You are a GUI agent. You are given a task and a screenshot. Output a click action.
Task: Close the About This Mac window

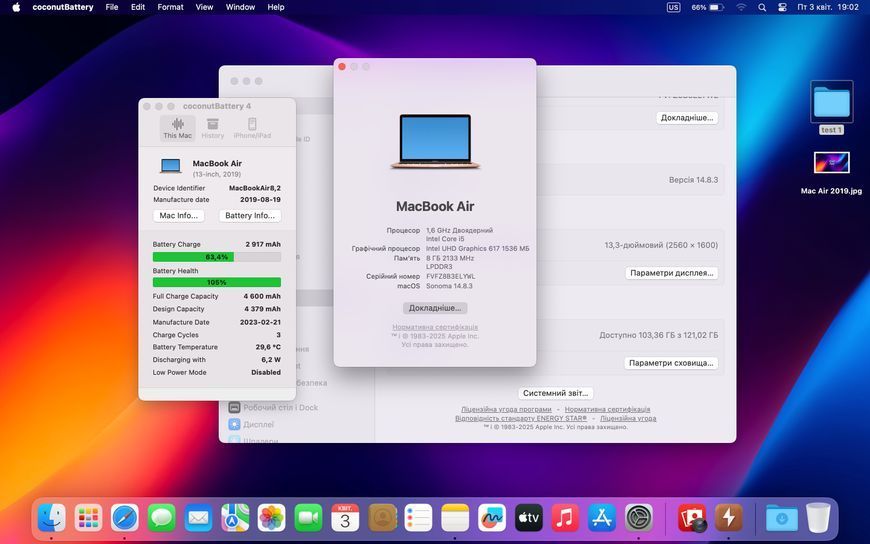pos(342,67)
